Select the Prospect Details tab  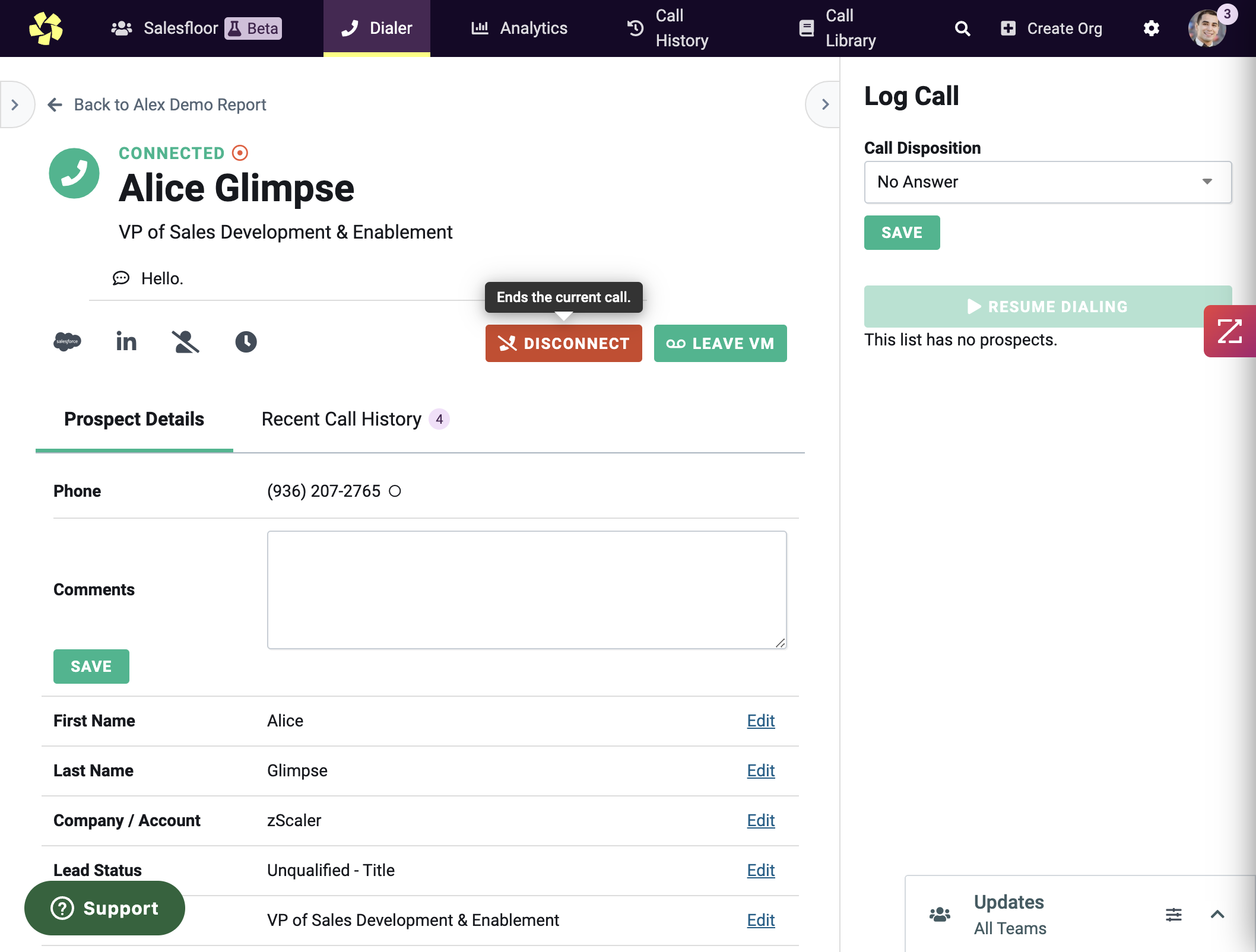[x=134, y=419]
